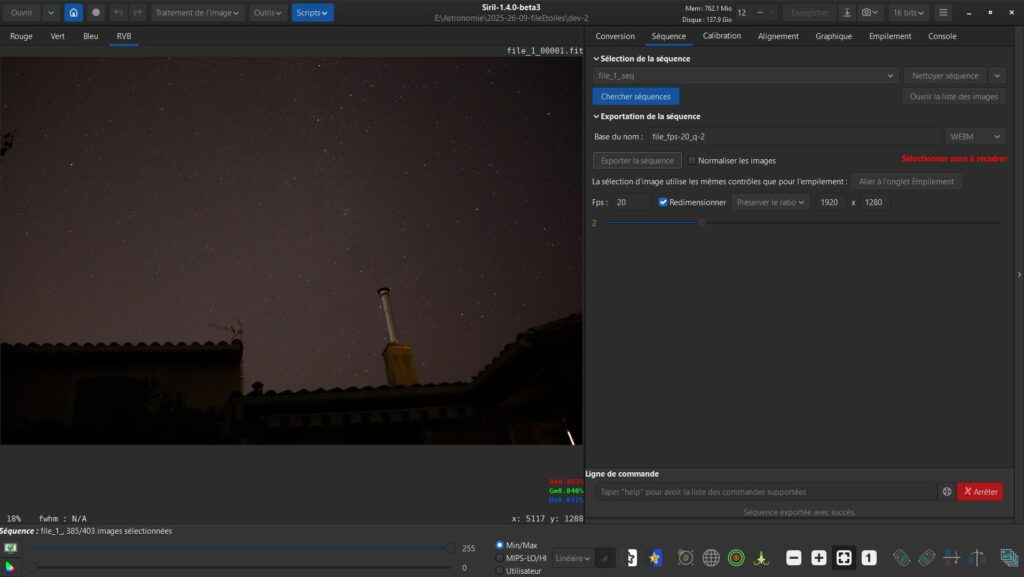Open the Scripts menu
This screenshot has width=1024, height=577.
pyautogui.click(x=312, y=13)
